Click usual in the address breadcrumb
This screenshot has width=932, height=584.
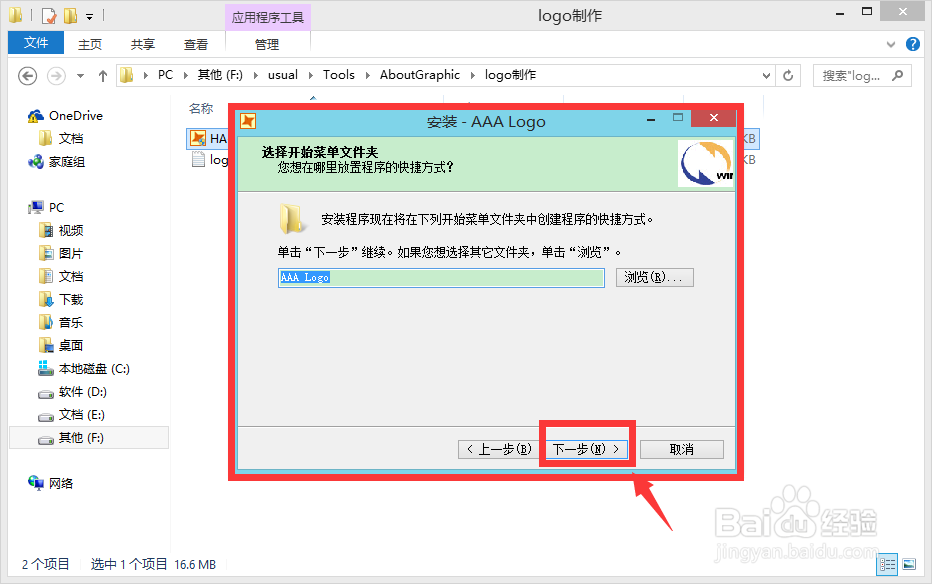283,75
